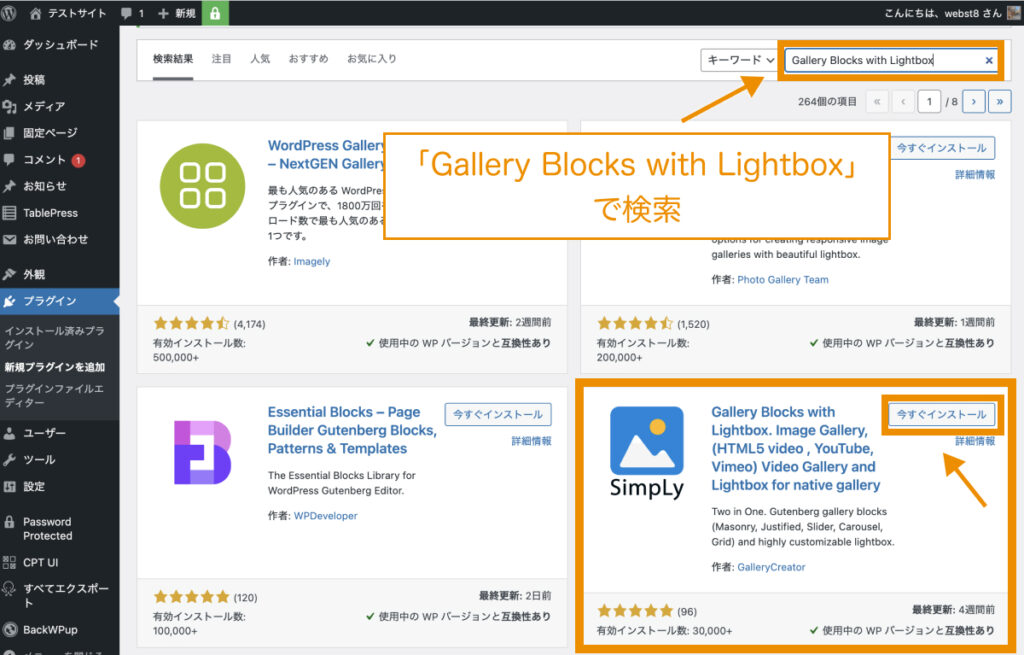Open the 新規 menu in admin bar
1024x655 pixels.
click(181, 13)
